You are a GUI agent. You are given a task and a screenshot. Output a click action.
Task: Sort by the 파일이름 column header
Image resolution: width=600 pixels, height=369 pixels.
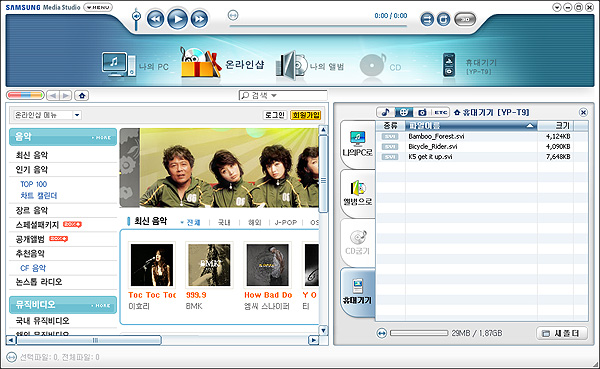471,126
